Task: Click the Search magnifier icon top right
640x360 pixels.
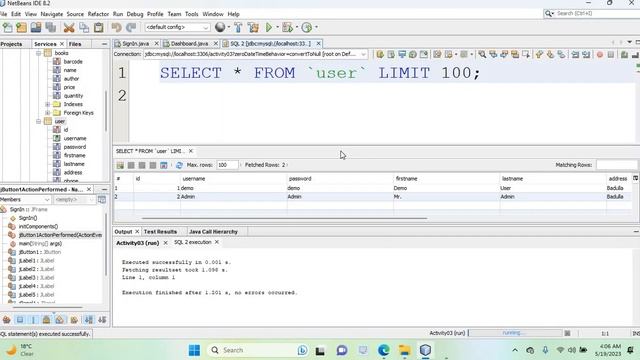Action: click(548, 13)
